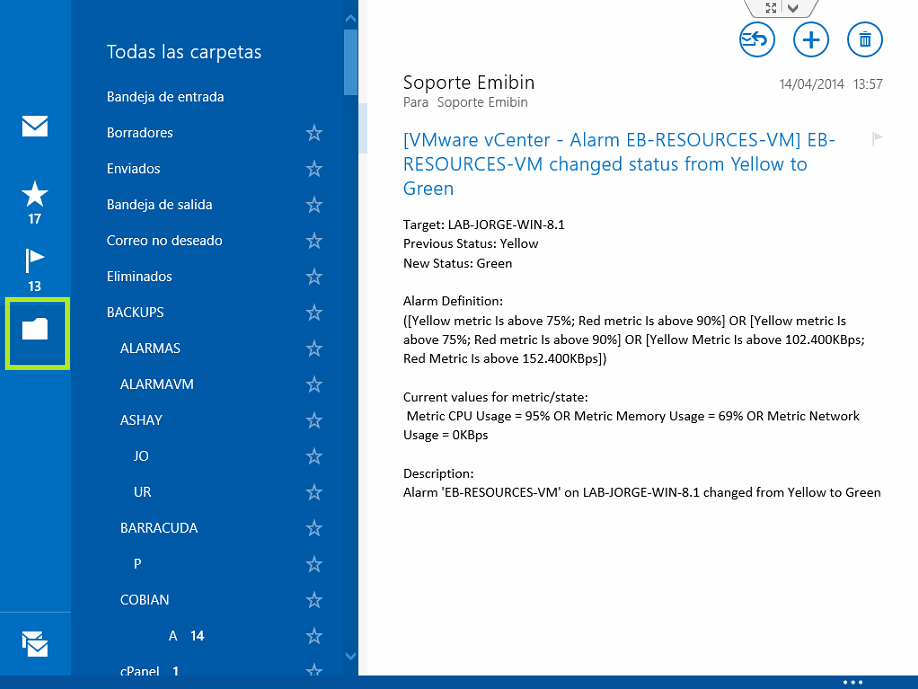Click the Todas las carpetas heading
918x689 pixels.
(184, 52)
